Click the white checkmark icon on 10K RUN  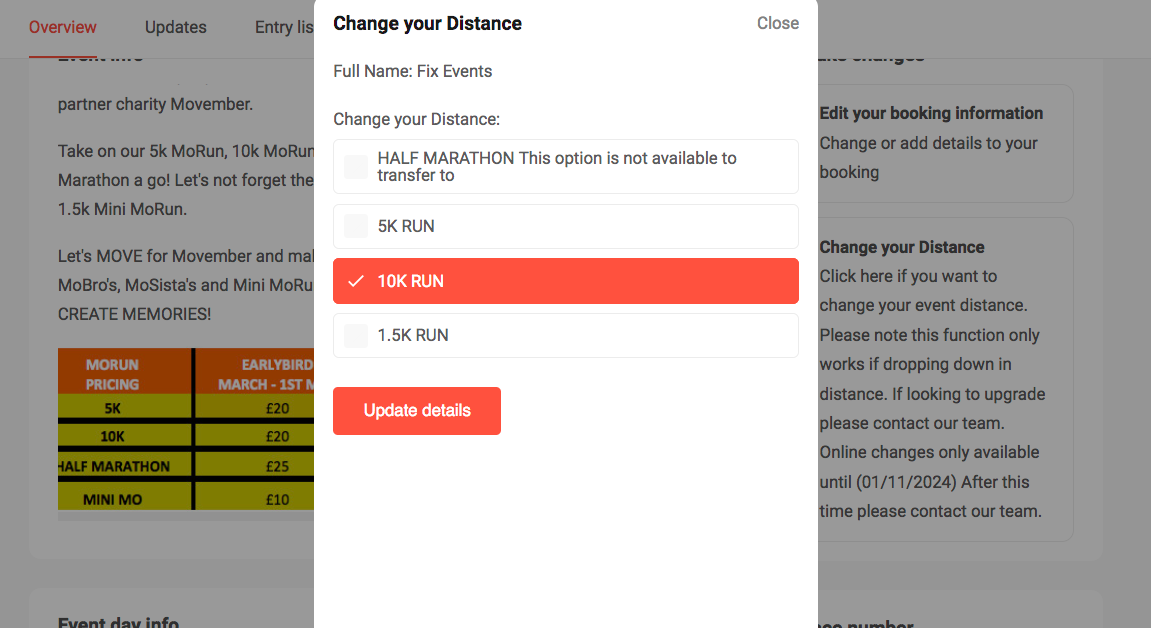355,281
